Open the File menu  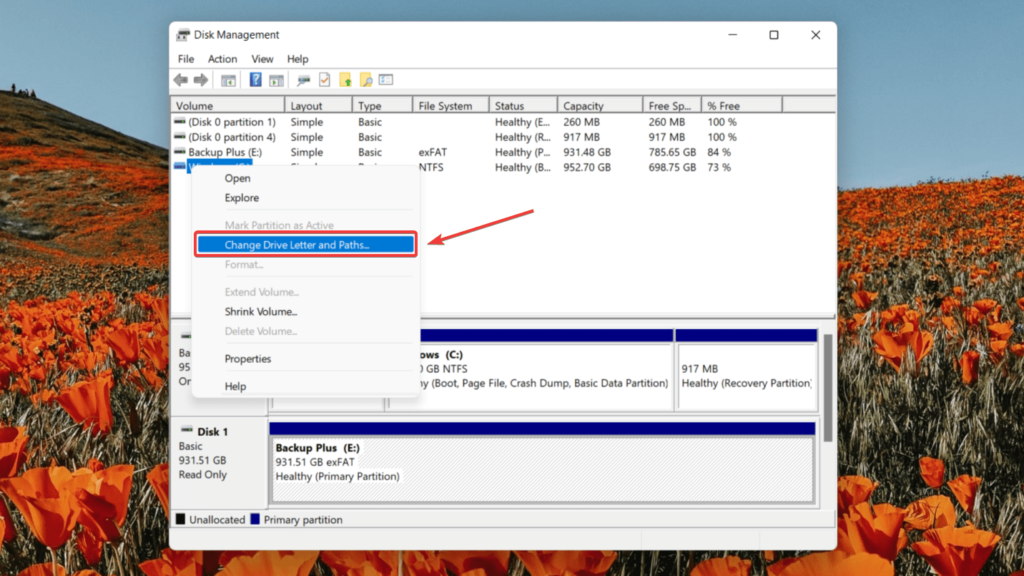[x=185, y=58]
